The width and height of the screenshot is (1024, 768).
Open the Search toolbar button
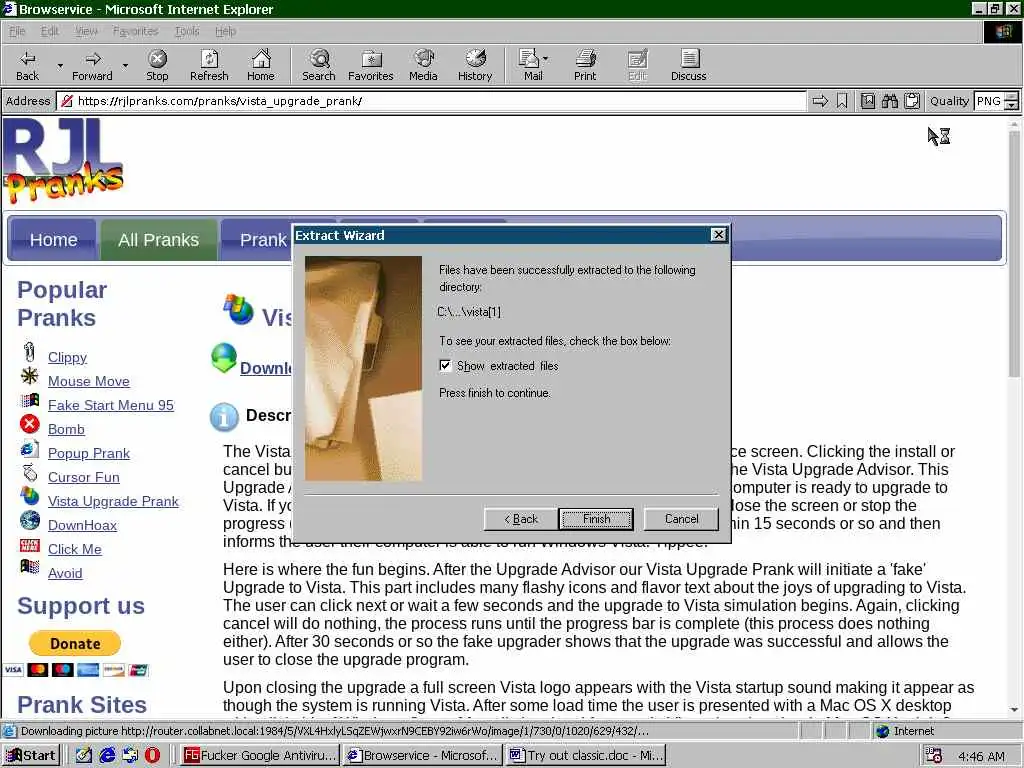pyautogui.click(x=319, y=65)
